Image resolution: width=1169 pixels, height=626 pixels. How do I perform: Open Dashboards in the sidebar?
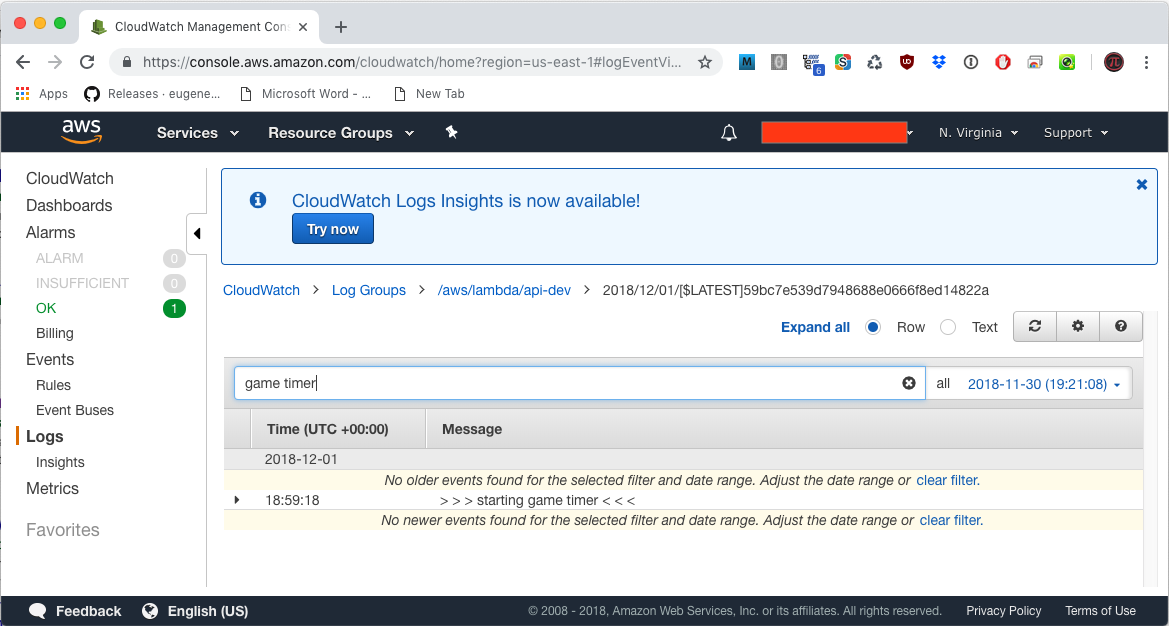point(69,206)
